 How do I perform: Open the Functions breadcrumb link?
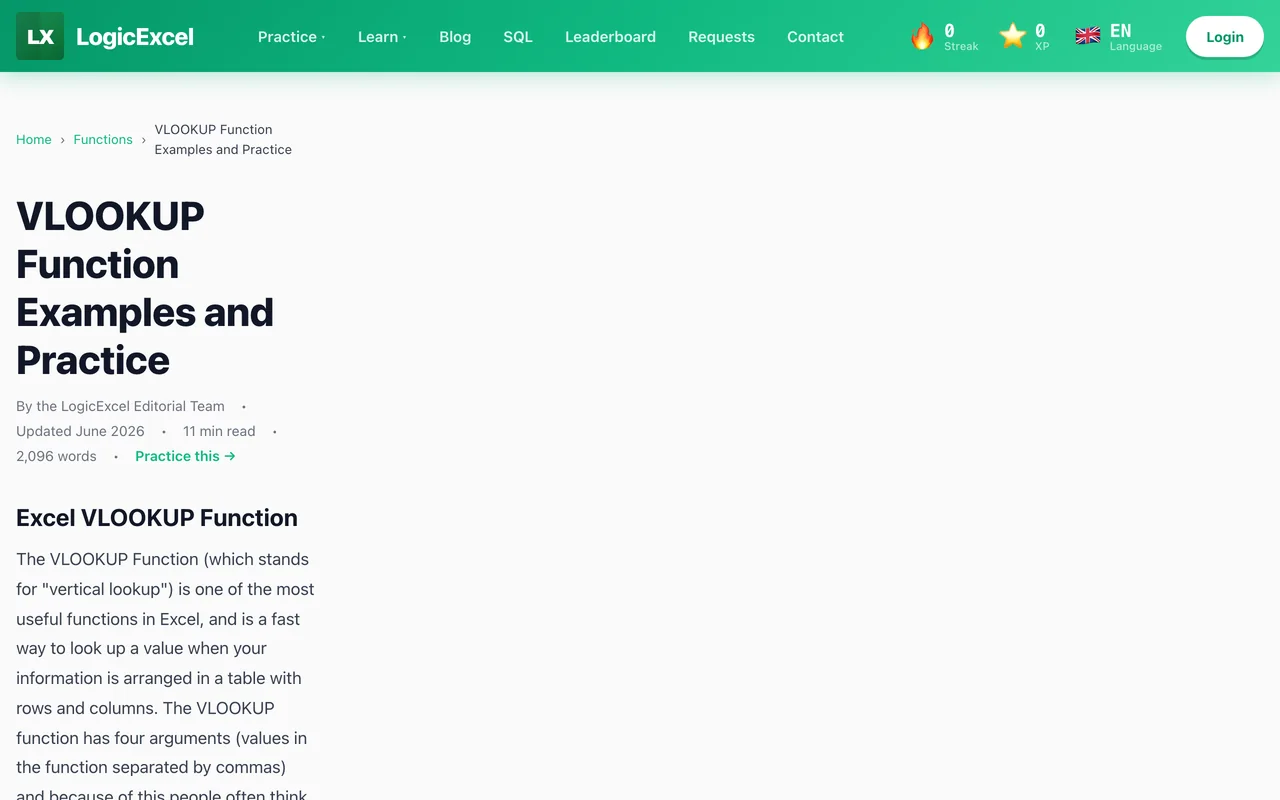(x=103, y=139)
